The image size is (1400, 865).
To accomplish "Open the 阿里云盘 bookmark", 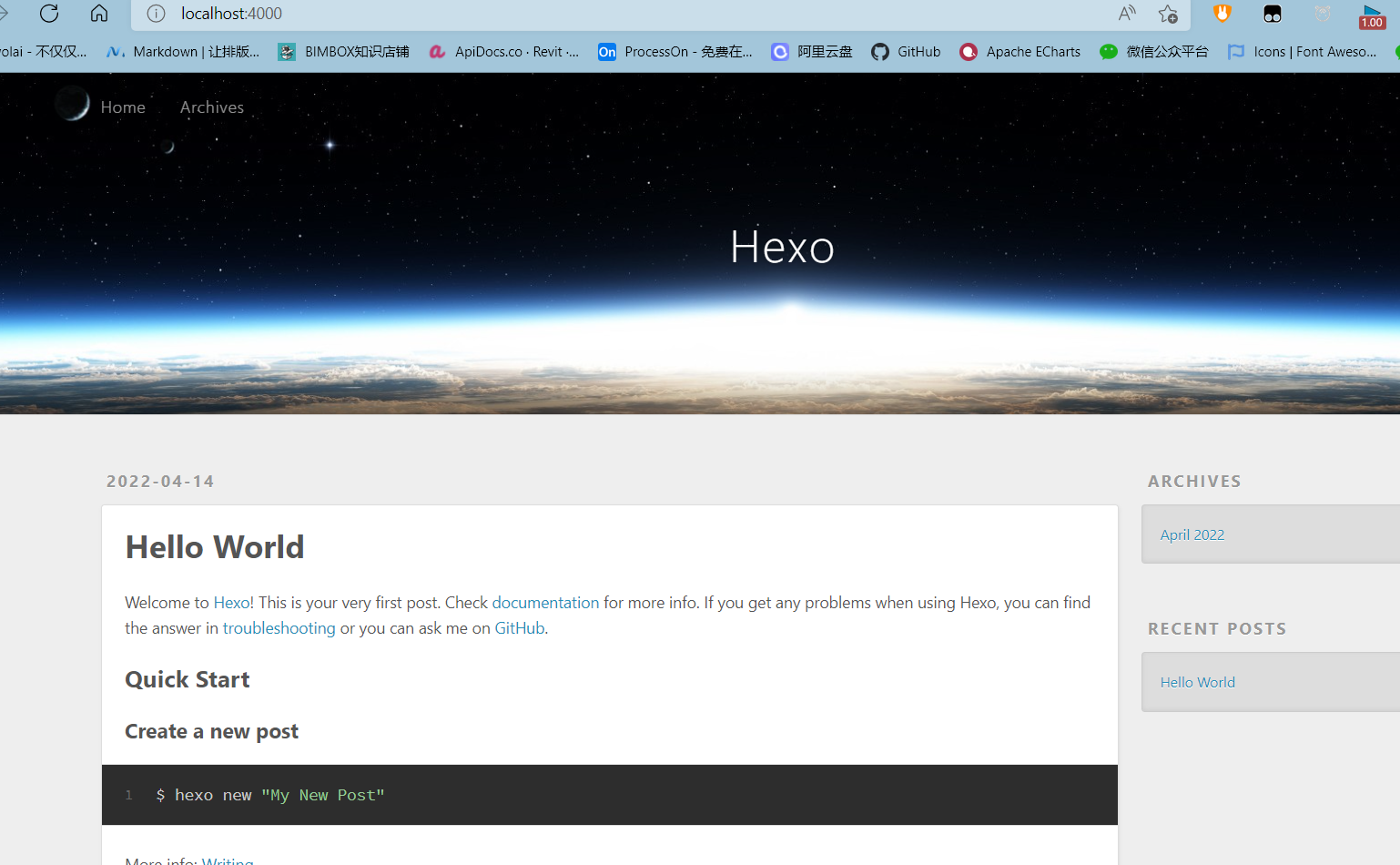I will click(812, 52).
